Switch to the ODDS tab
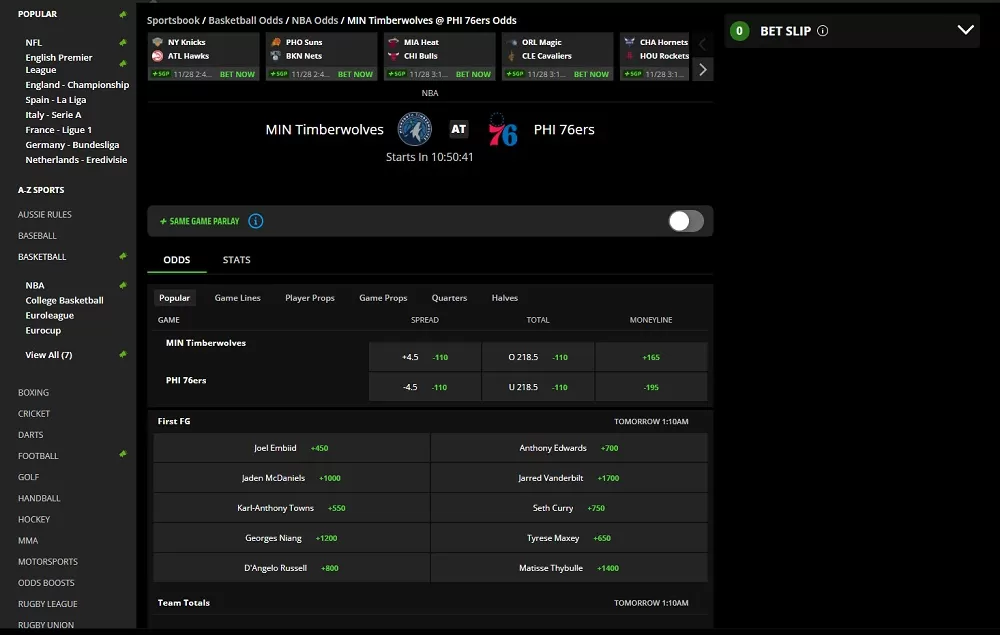 [x=177, y=259]
